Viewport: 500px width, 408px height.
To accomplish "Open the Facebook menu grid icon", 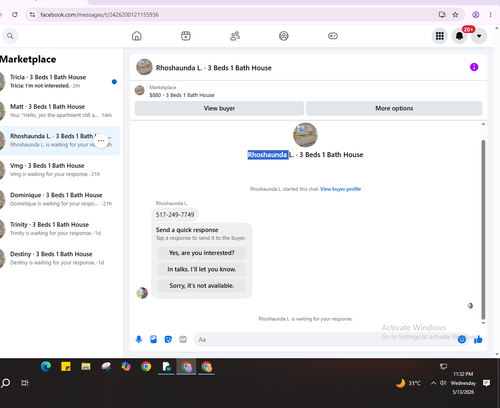I will (440, 36).
